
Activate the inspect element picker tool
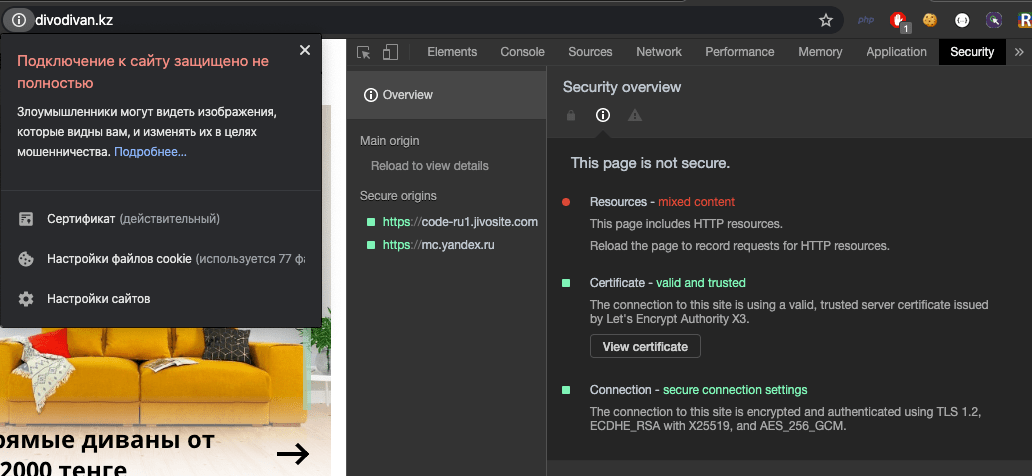tap(364, 52)
